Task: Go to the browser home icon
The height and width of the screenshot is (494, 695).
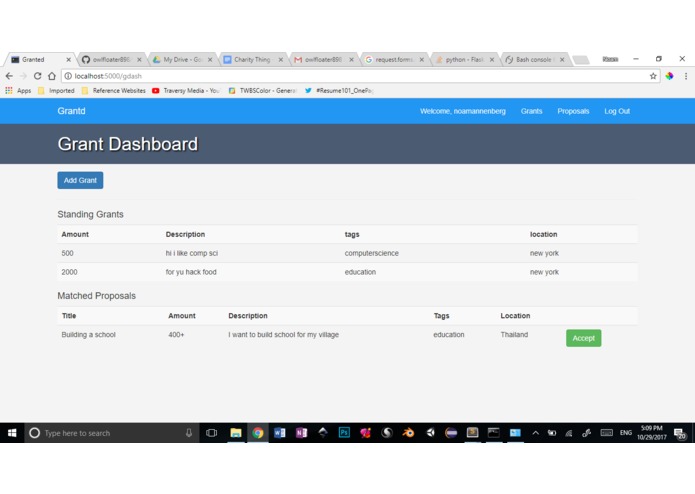Action: click(52, 76)
